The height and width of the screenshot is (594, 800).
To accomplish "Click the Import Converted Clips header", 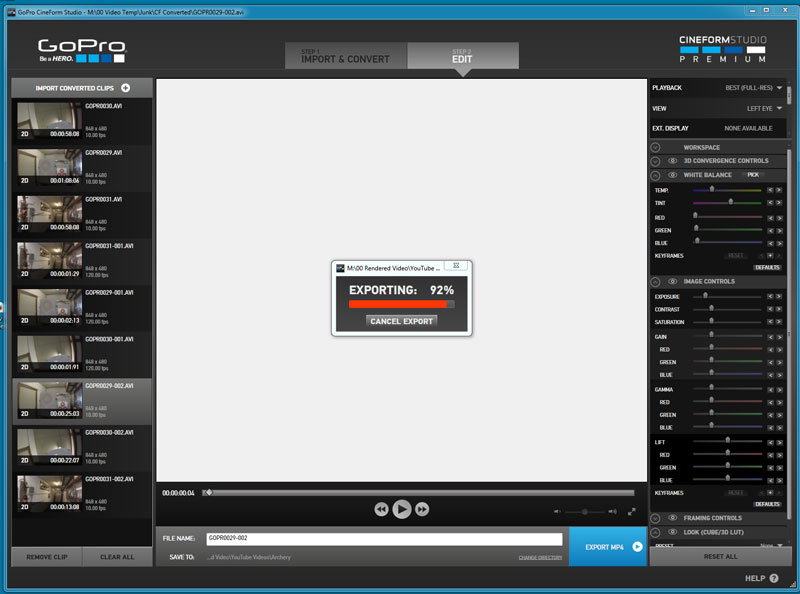I will (x=82, y=88).
